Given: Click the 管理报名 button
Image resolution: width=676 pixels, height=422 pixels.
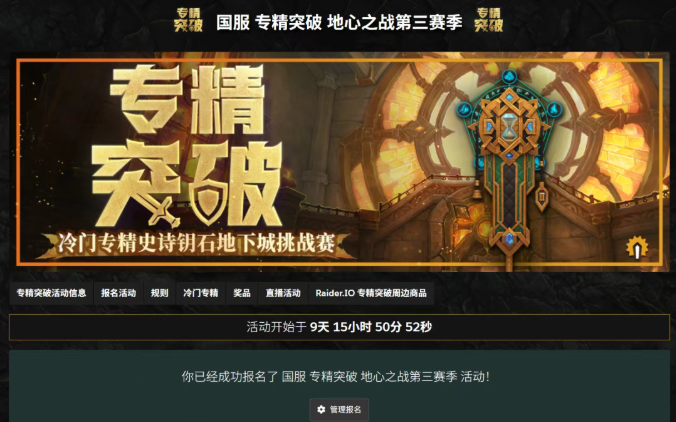Looking at the screenshot, I should (x=339, y=409).
